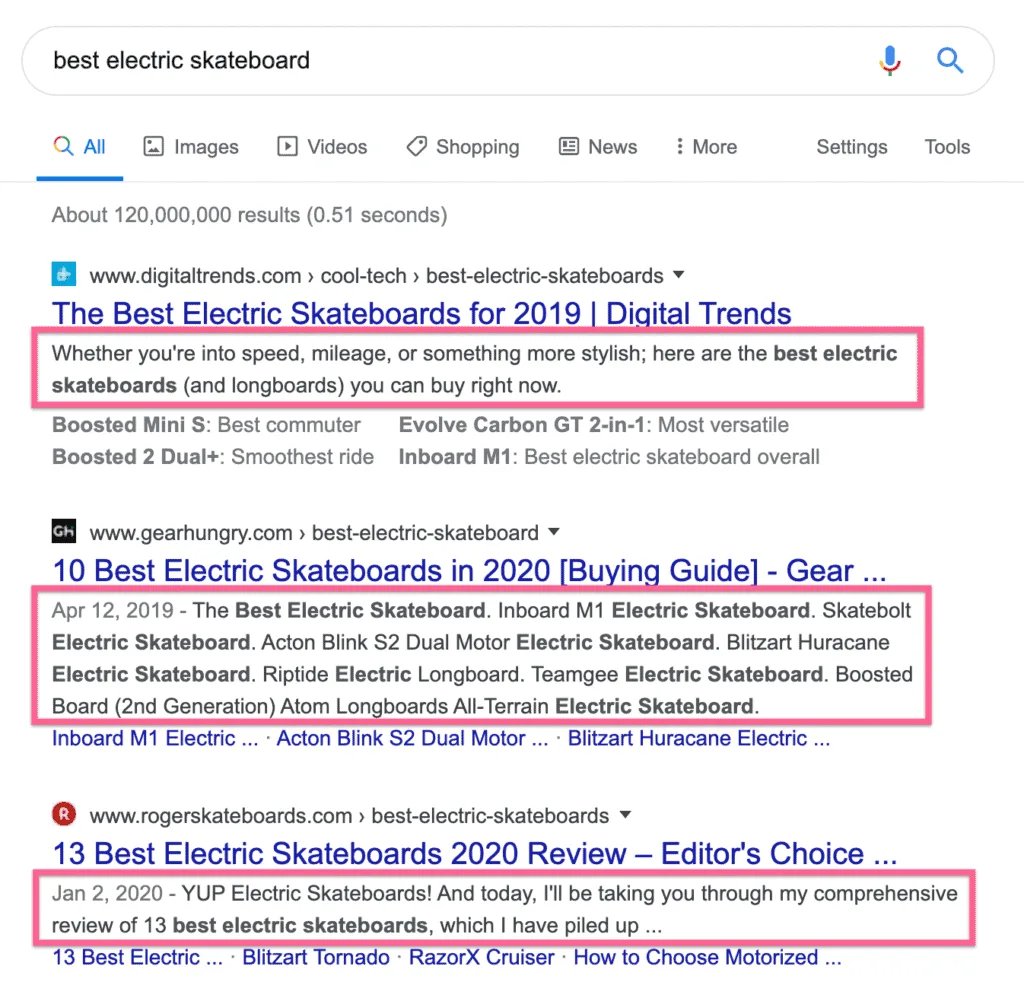Click the Gear Hungry favicon
The width and height of the screenshot is (1024, 1001).
click(64, 532)
